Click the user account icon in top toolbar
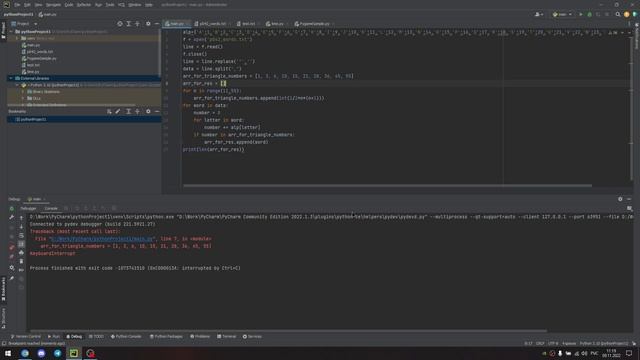Image resolution: width=640 pixels, height=360 pixels. (x=539, y=14)
